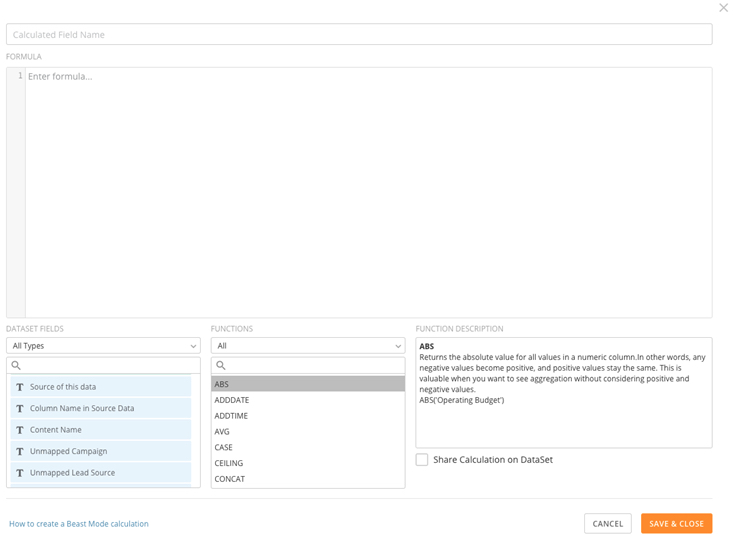Select the ABS function from the list
This screenshot has width=733, height=545.
tap(307, 384)
